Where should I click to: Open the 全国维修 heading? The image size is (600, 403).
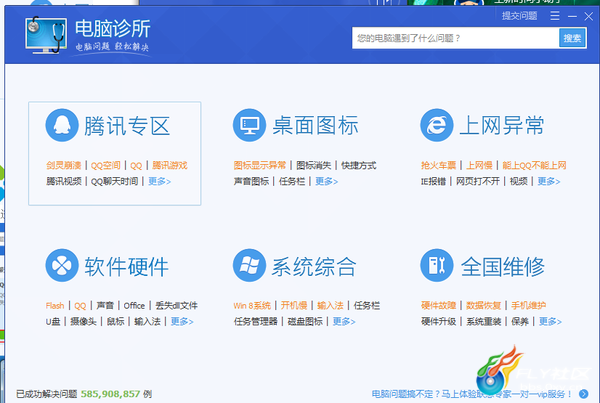point(502,266)
